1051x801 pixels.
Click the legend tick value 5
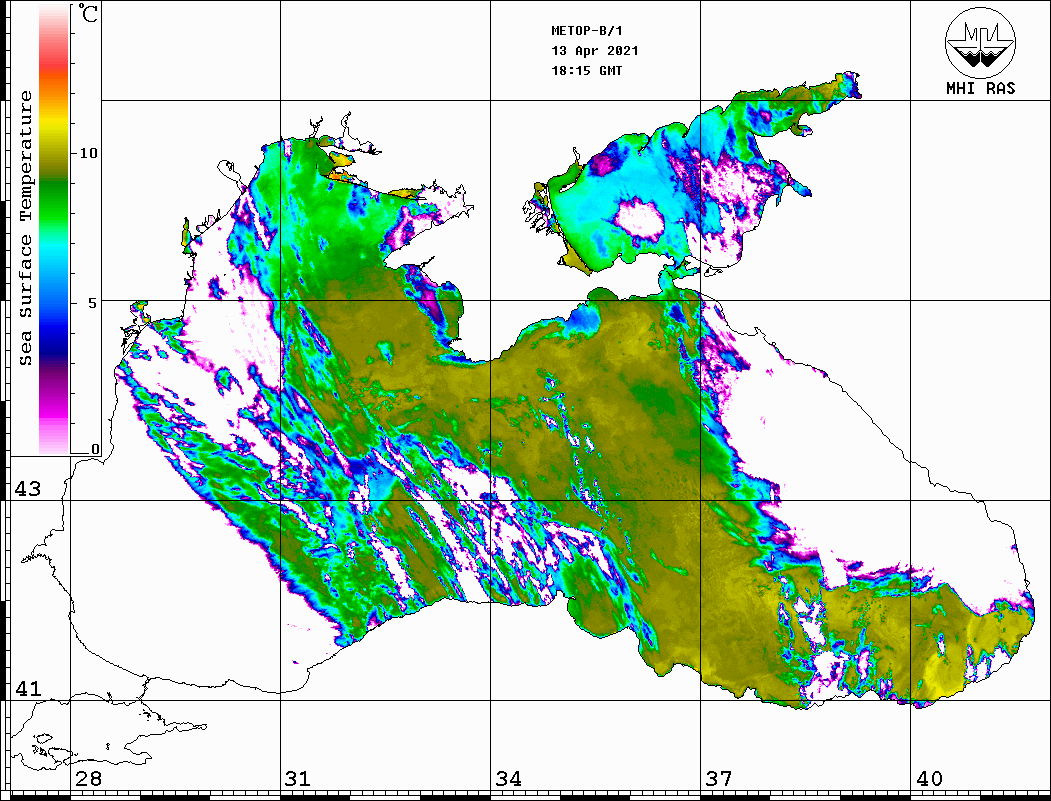coord(92,303)
